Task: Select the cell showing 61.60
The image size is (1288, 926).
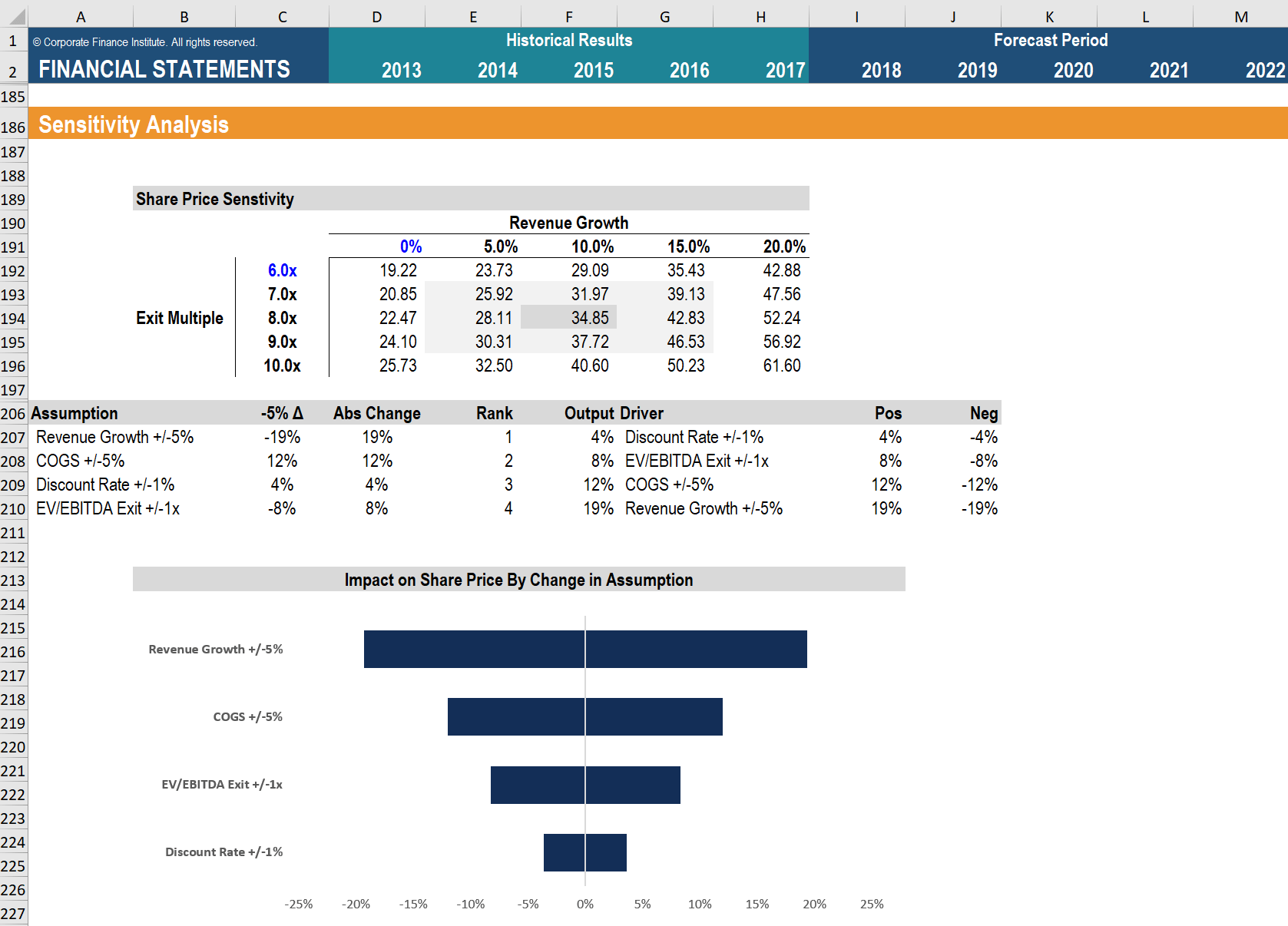Action: pyautogui.click(x=781, y=365)
